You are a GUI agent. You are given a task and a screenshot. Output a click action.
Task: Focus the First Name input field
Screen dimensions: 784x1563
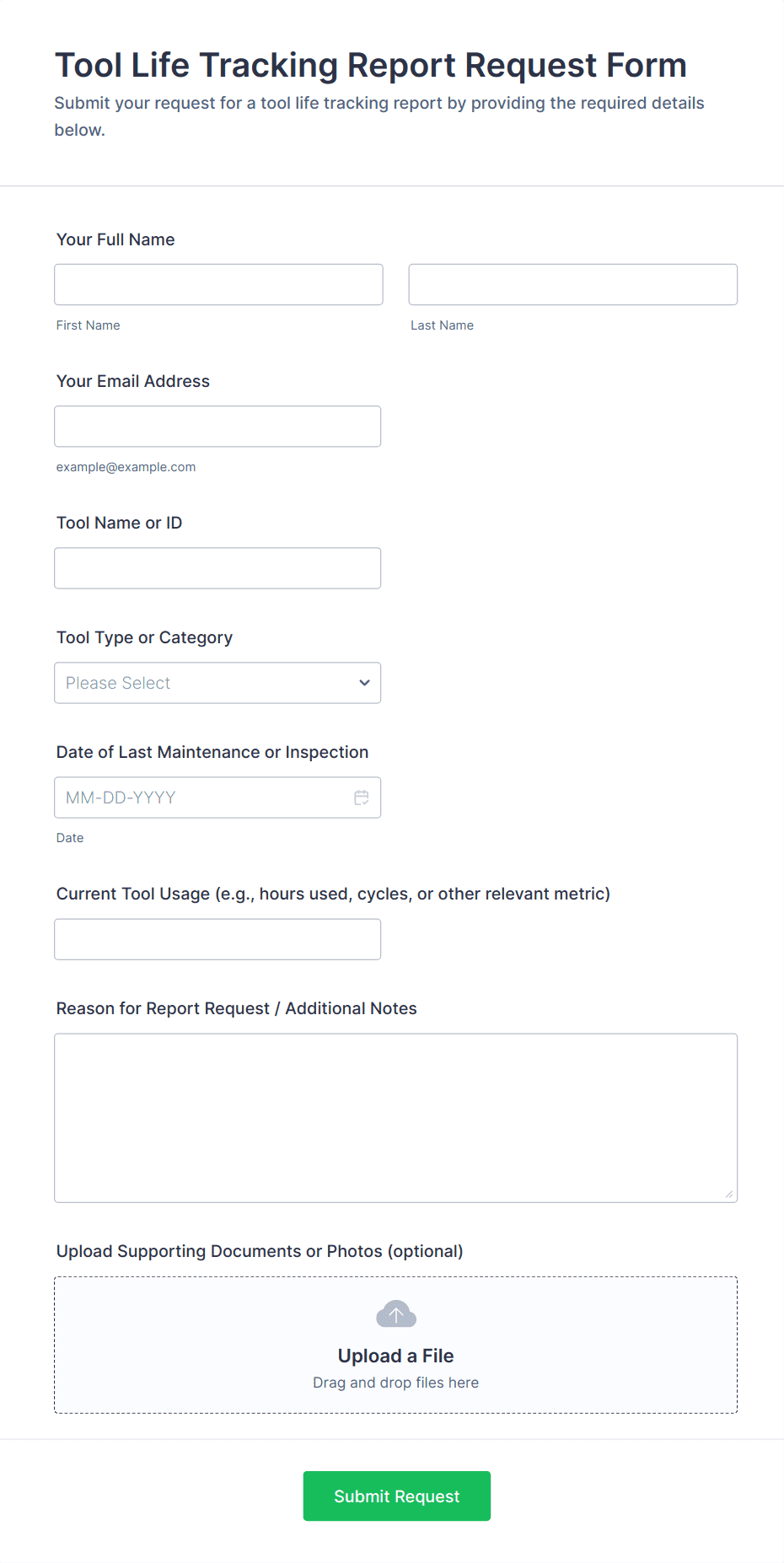218,285
